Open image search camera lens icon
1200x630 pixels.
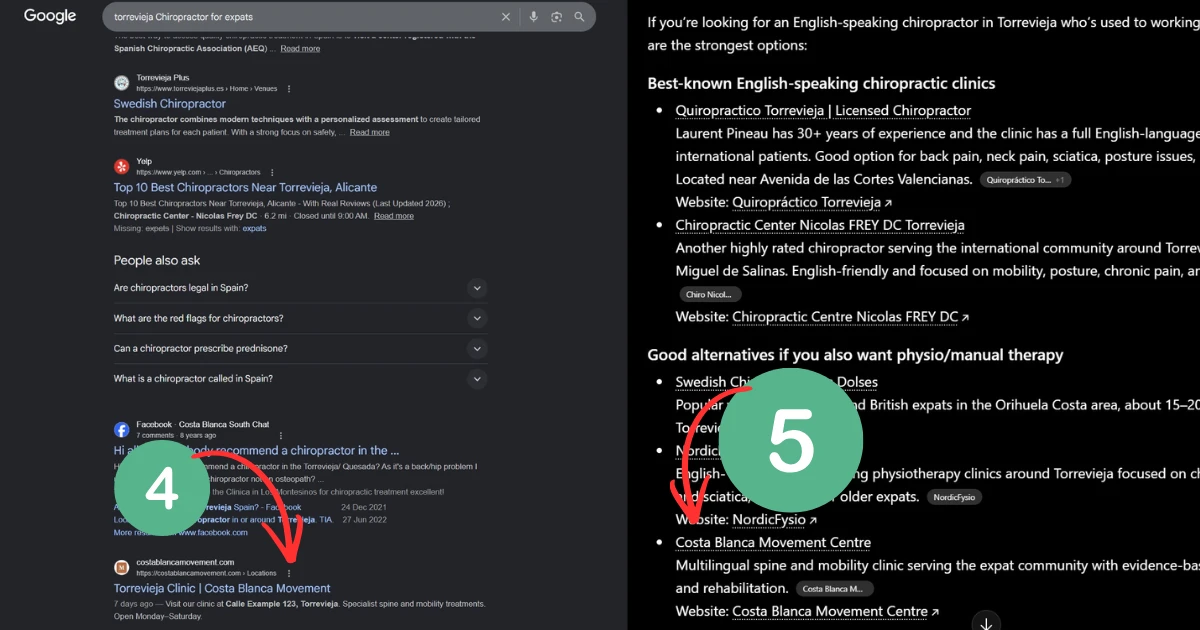point(556,17)
